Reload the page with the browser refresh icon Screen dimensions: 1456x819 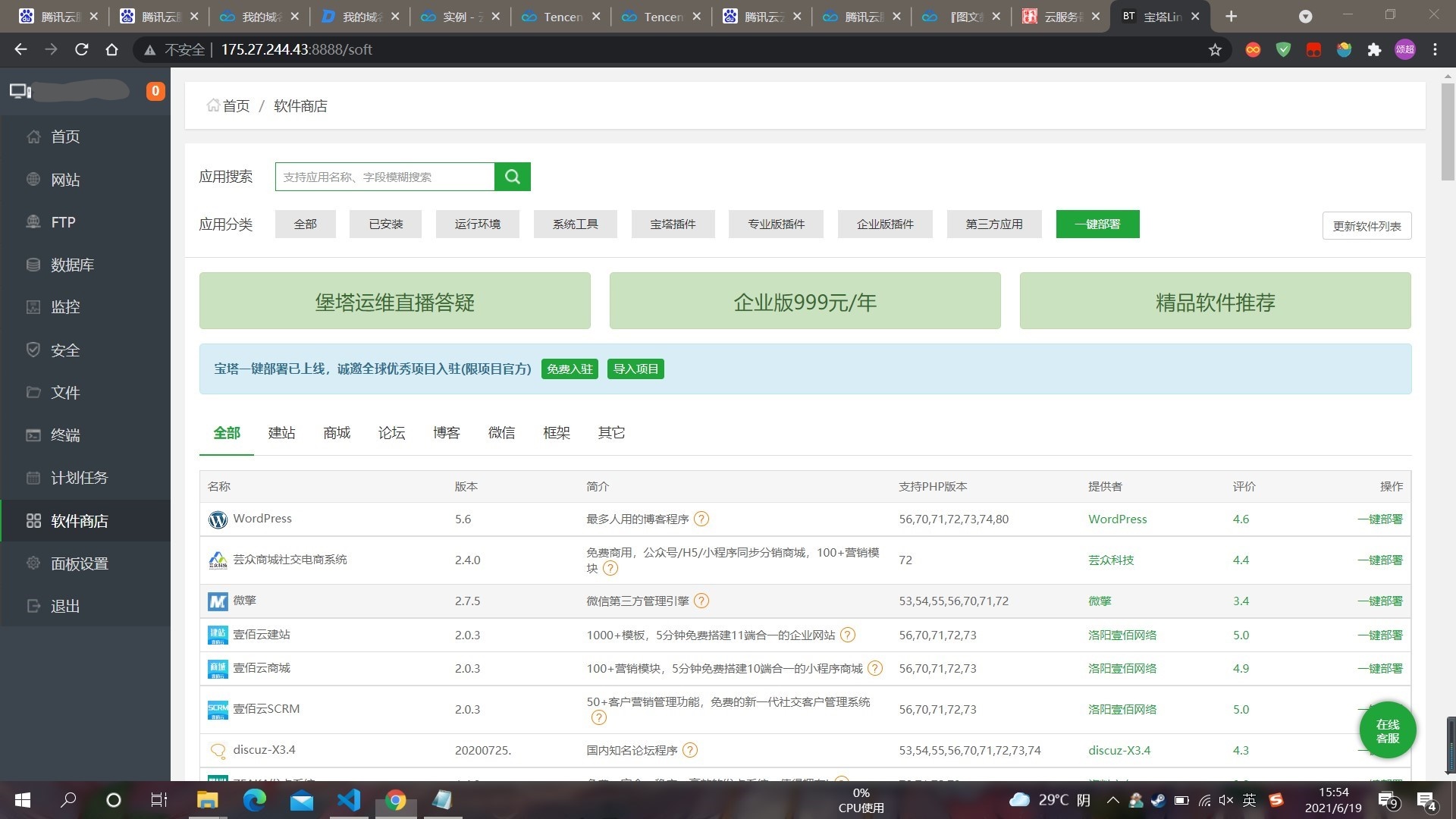82,49
